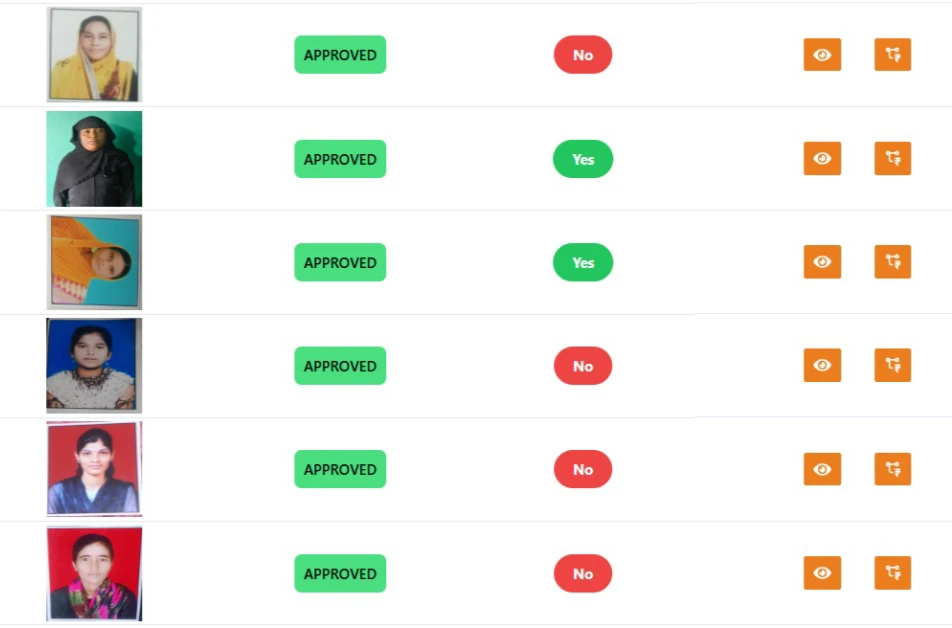
Task: Click the payment tree icon in the third row
Action: (x=892, y=262)
